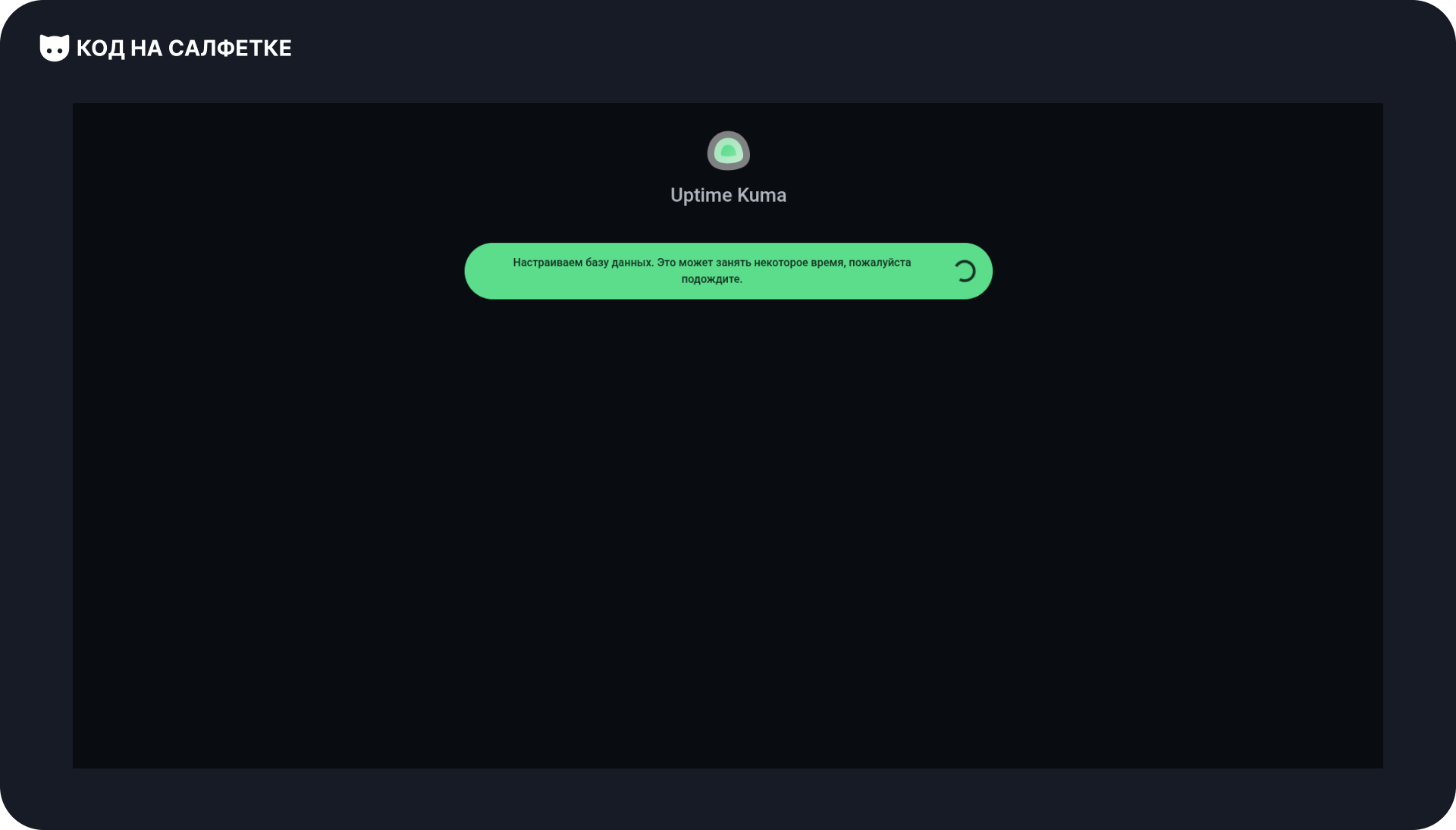Image resolution: width=1456 pixels, height=830 pixels.
Task: Click the white cat logo icon
Action: click(x=55, y=48)
